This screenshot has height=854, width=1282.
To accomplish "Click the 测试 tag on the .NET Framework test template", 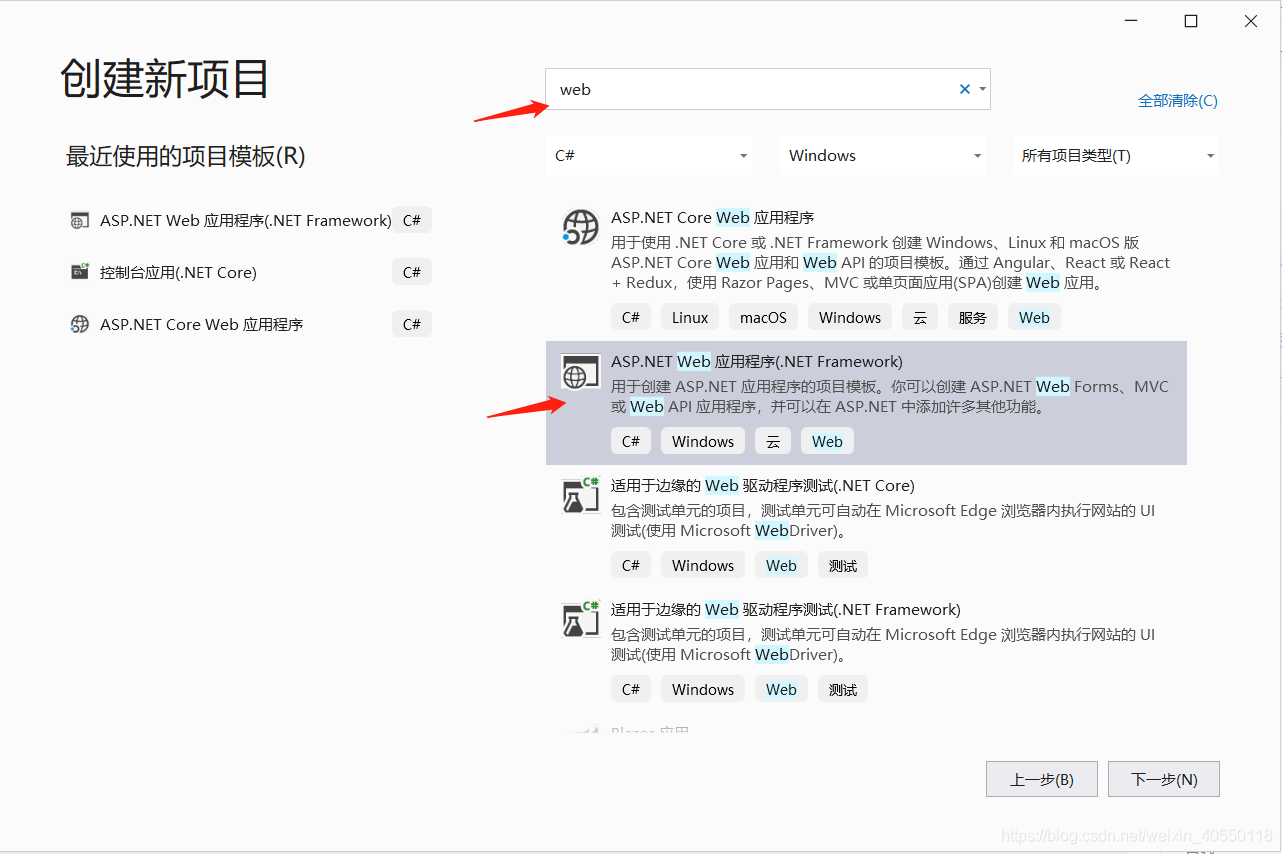I will click(x=843, y=689).
